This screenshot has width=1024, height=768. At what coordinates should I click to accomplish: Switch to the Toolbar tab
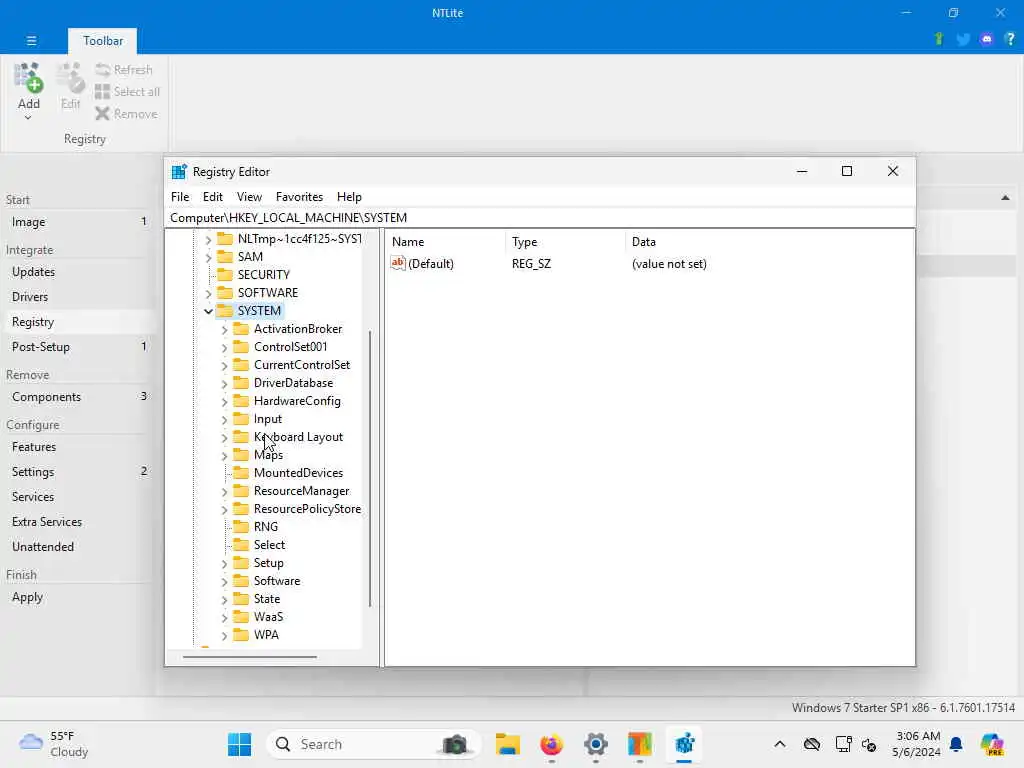click(103, 40)
